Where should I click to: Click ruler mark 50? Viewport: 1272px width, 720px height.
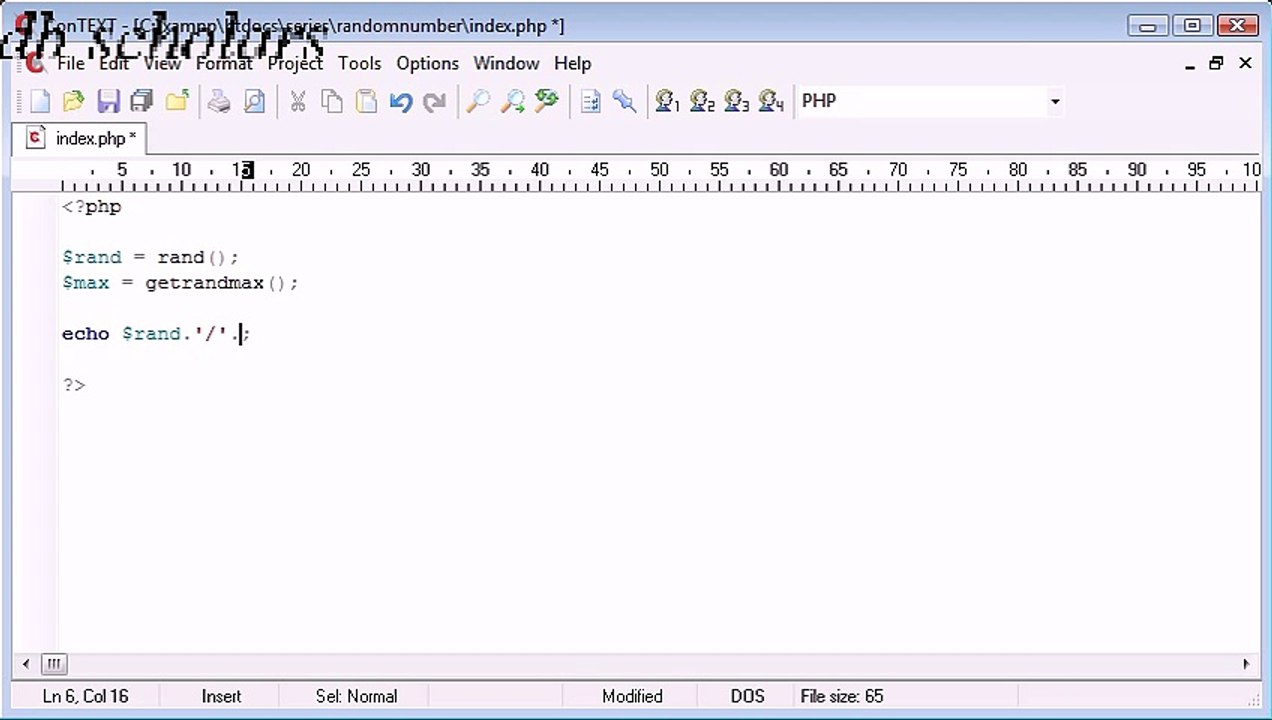(659, 170)
